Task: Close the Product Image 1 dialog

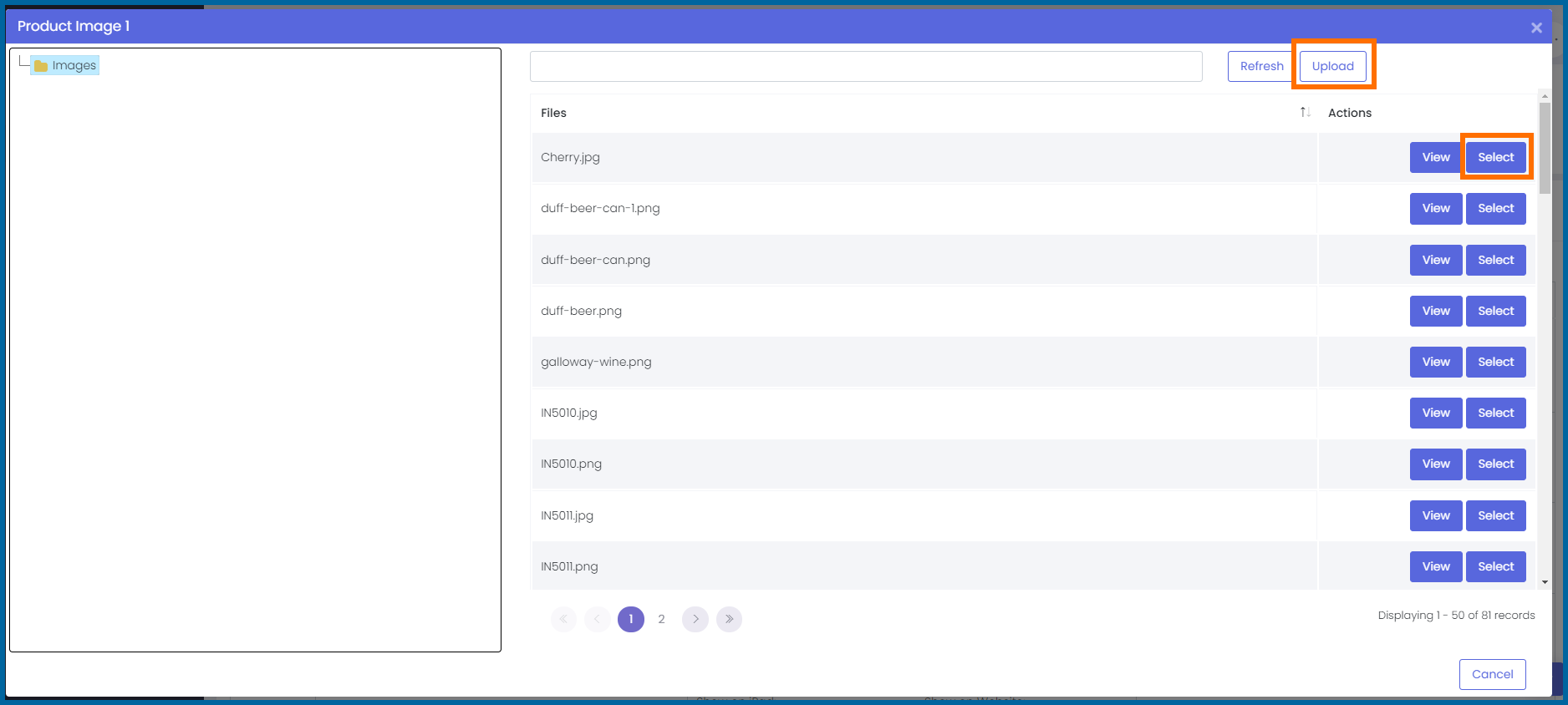Action: click(x=1536, y=28)
